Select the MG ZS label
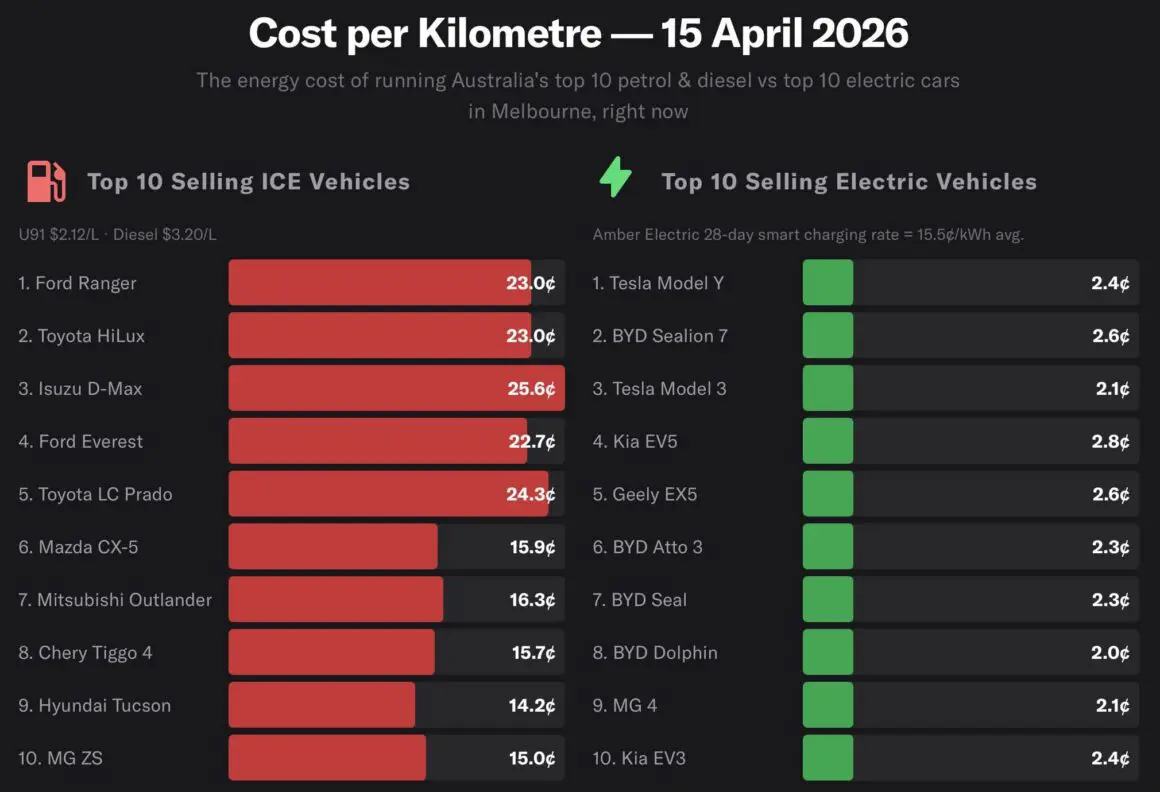Viewport: 1160px width, 792px height. coord(60,758)
